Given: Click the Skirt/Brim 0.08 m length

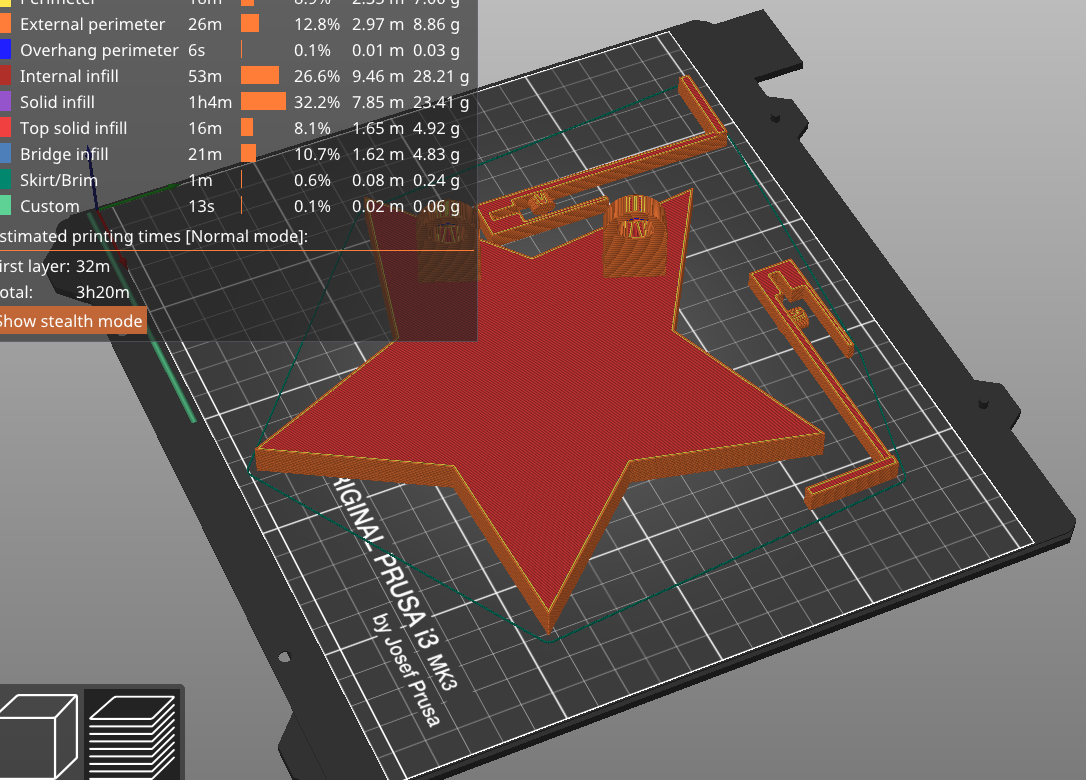Looking at the screenshot, I should 377,180.
